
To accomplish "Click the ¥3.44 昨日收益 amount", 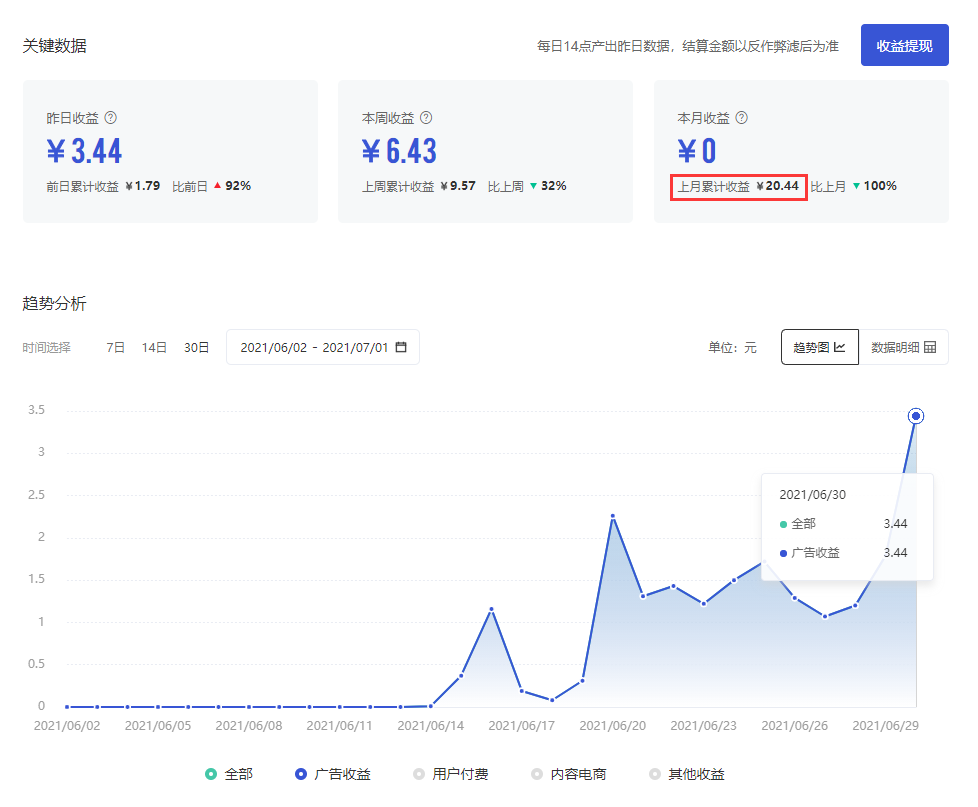I will point(84,151).
